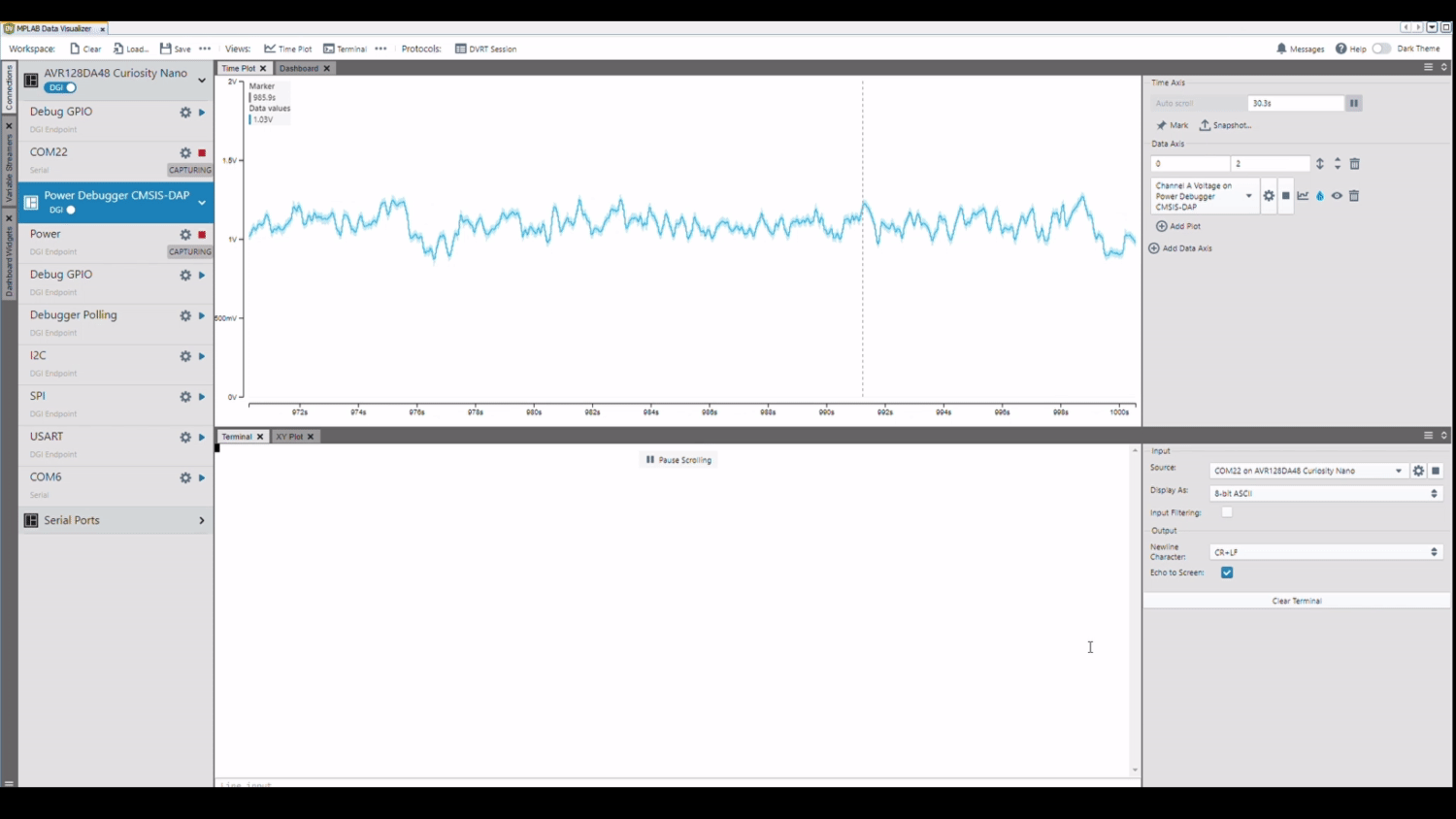Add Plot to the data axis

(1178, 226)
